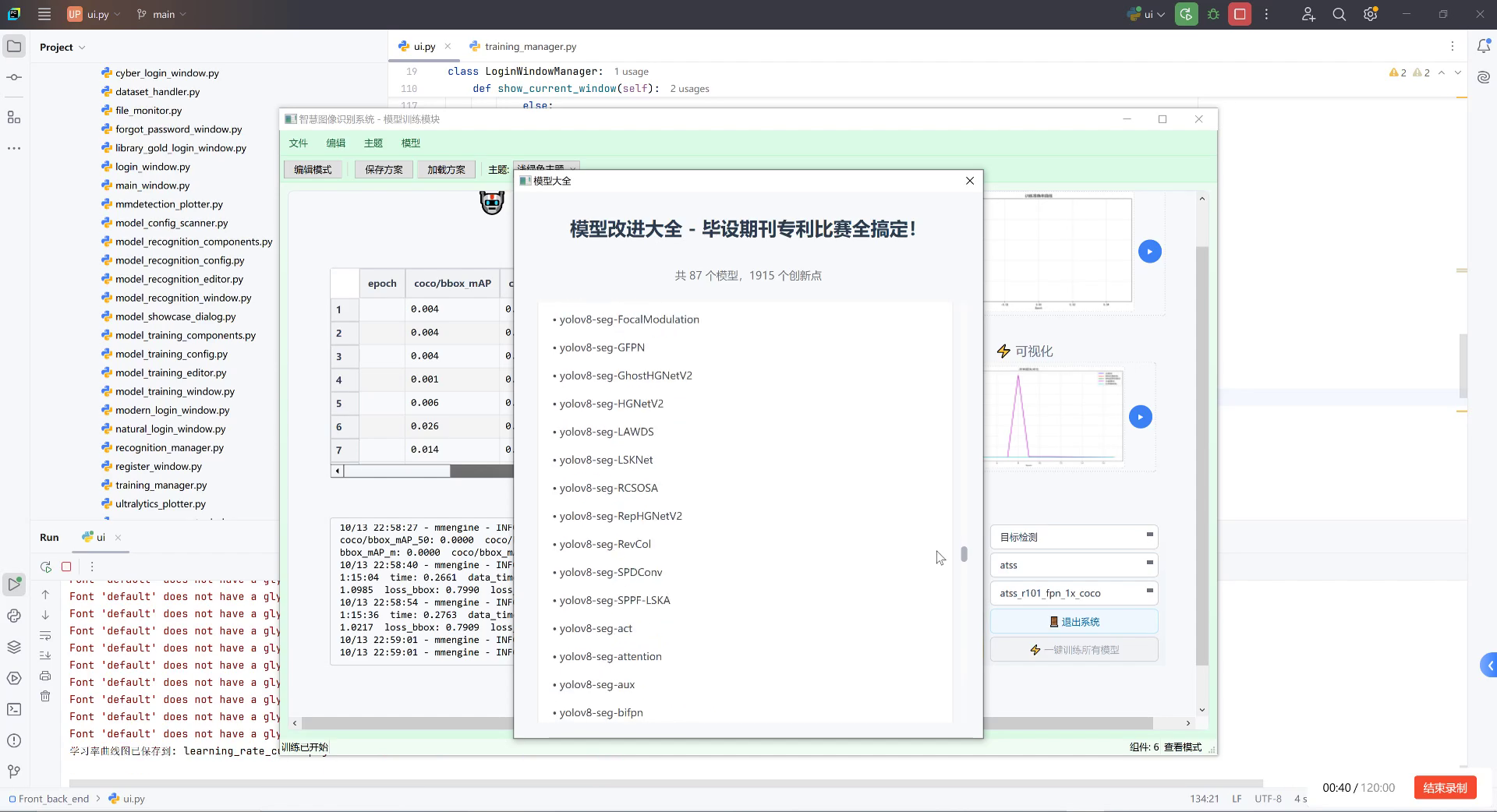The height and width of the screenshot is (812, 1497).
Task: Open training_manager.py in project tree
Action: (x=161, y=485)
